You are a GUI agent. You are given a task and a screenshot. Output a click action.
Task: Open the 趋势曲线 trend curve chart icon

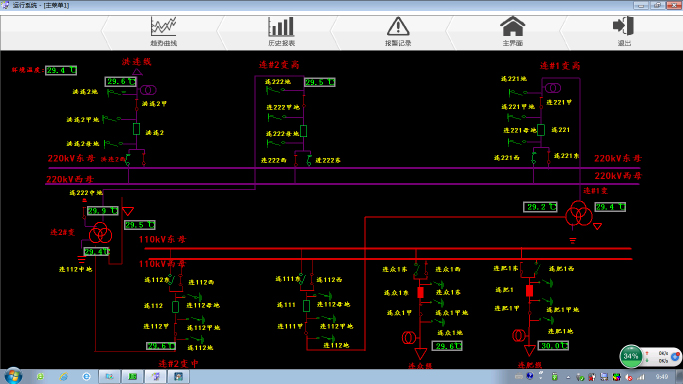click(163, 27)
